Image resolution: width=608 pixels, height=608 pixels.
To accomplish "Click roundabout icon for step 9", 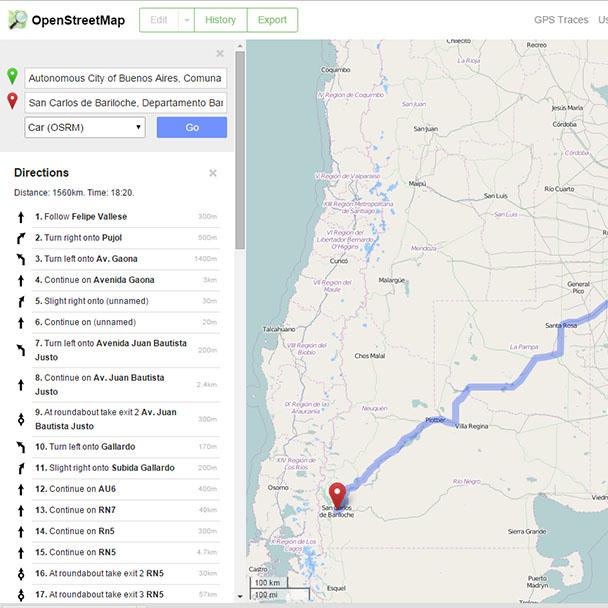I will (21, 419).
